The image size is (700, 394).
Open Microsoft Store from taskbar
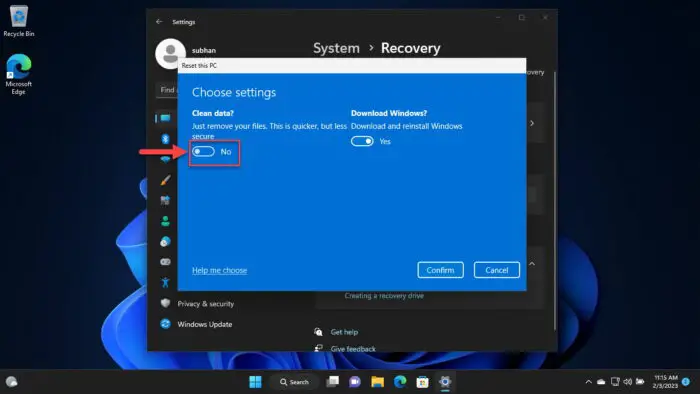[422, 382]
